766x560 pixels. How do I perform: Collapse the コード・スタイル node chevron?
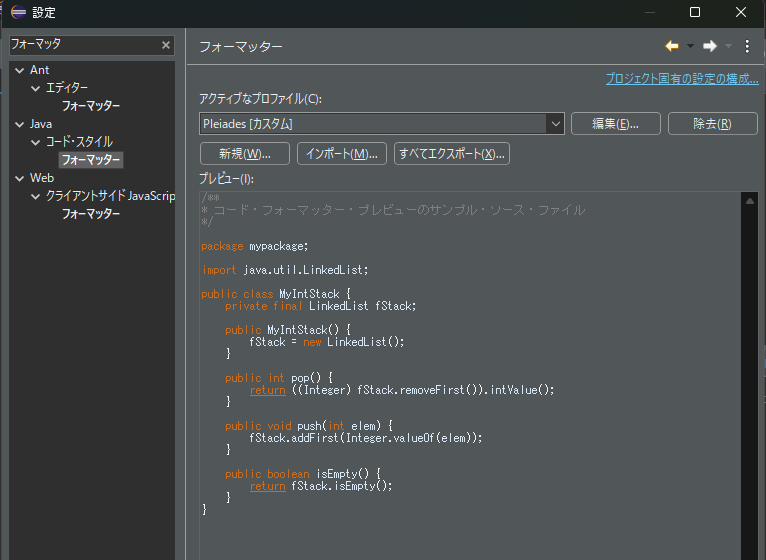click(x=35, y=142)
